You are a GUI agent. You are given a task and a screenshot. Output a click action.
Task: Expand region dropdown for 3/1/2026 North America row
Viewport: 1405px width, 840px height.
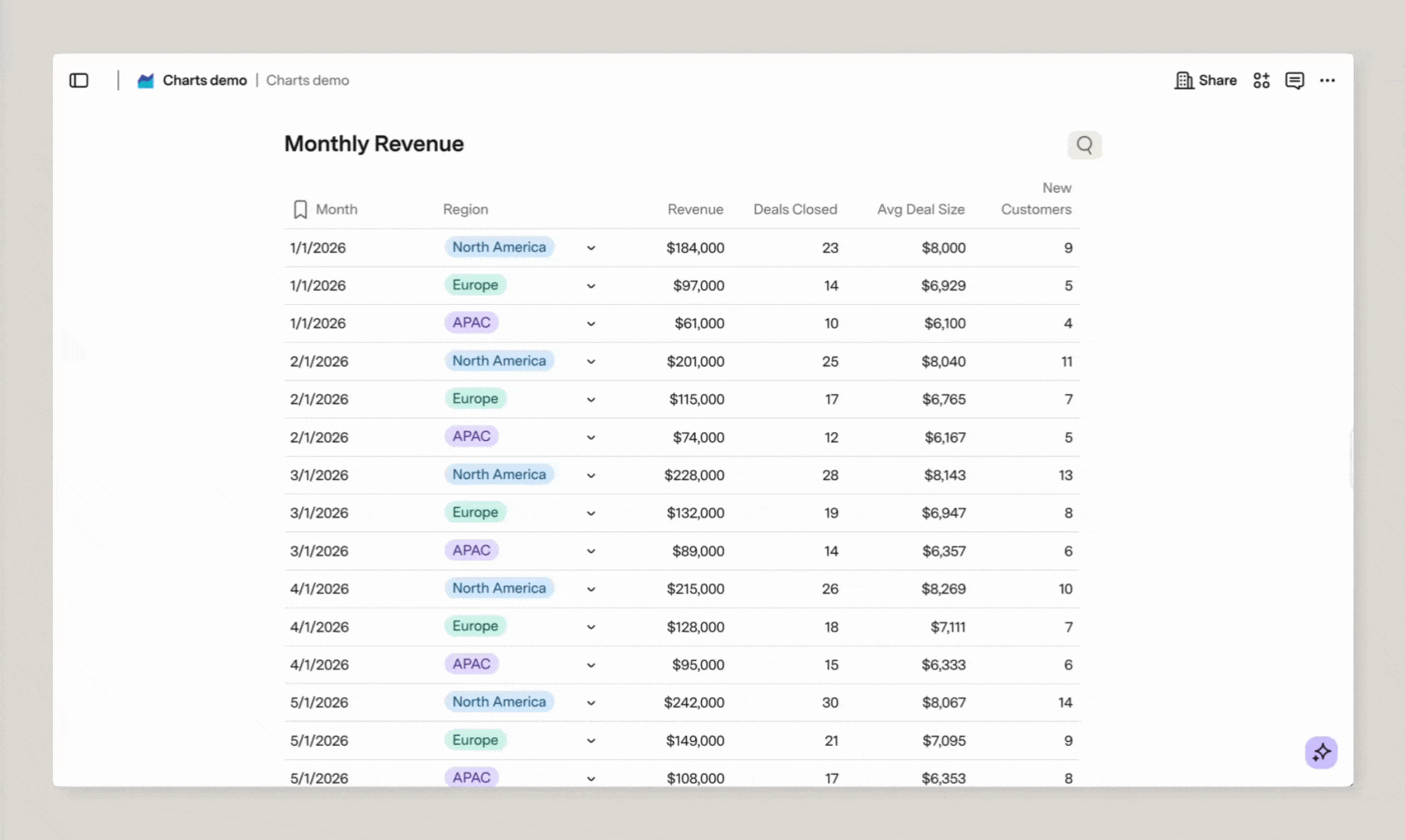(x=591, y=475)
